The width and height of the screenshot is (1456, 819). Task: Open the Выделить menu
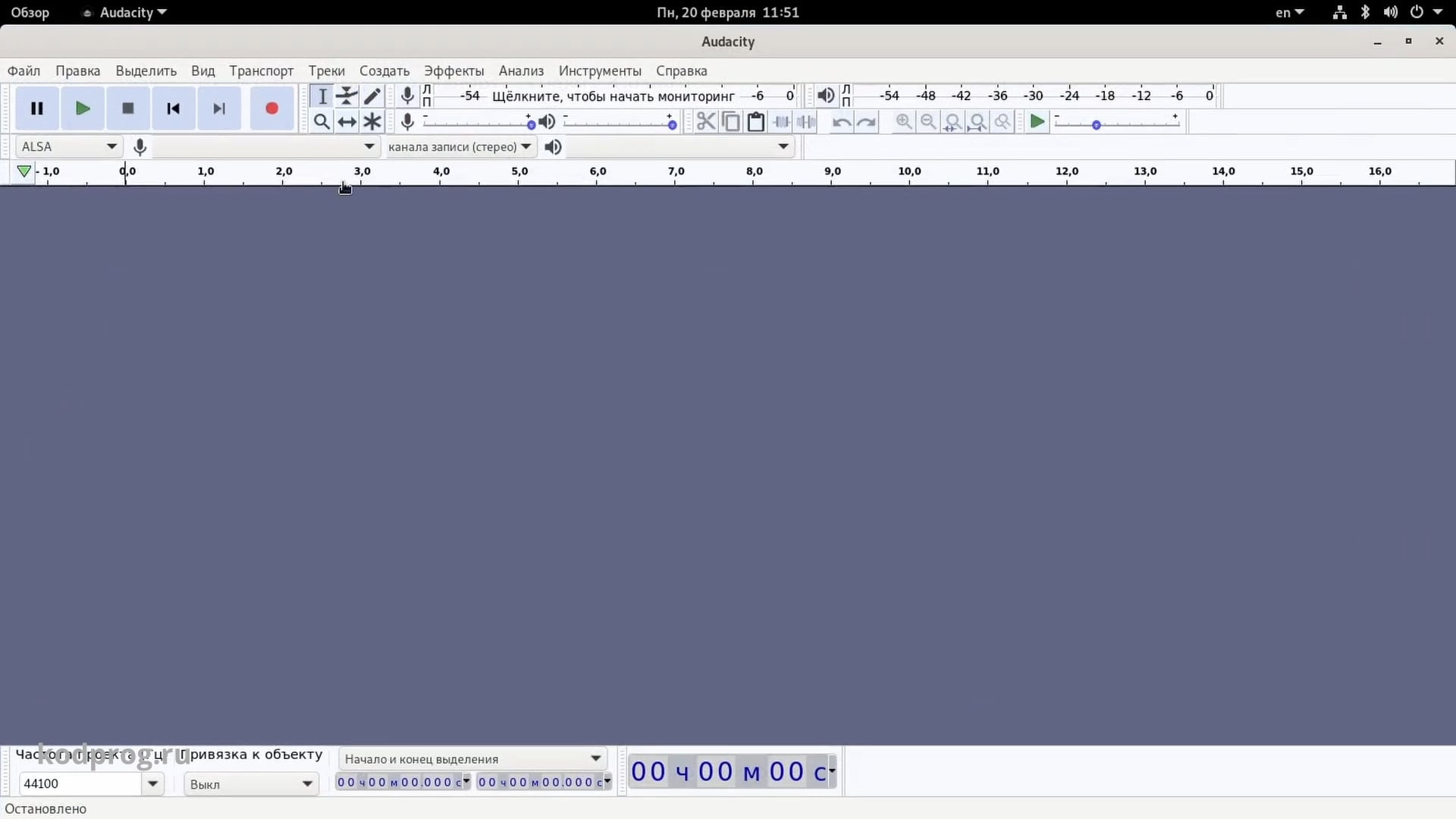(x=146, y=71)
